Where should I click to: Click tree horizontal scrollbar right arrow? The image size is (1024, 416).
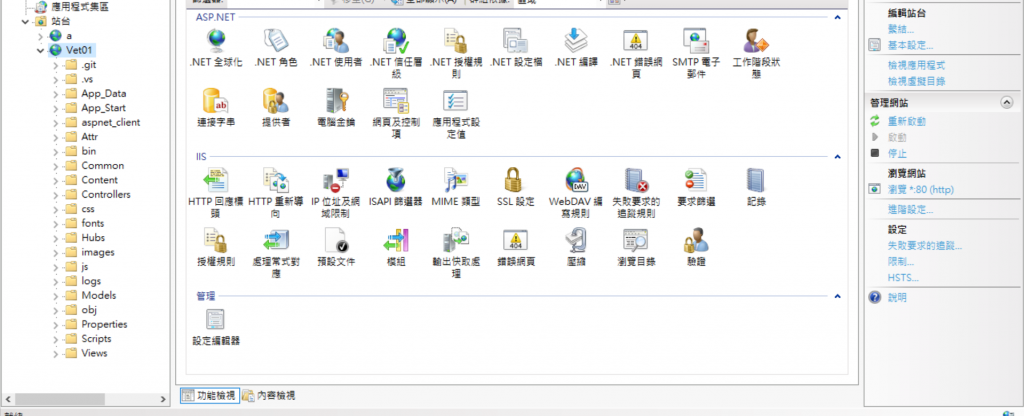pos(163,398)
